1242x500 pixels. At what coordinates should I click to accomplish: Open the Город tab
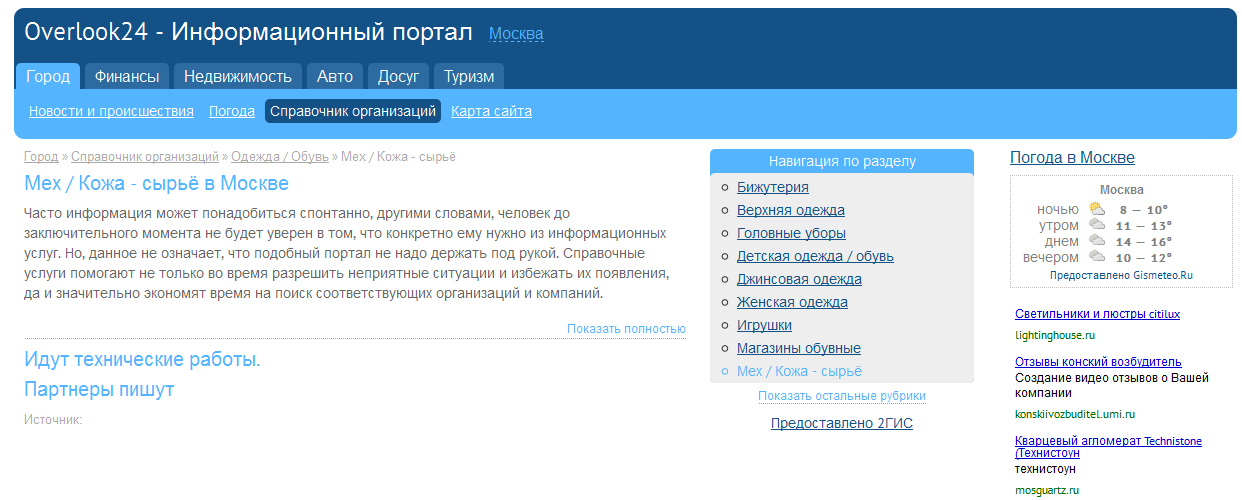[48, 76]
